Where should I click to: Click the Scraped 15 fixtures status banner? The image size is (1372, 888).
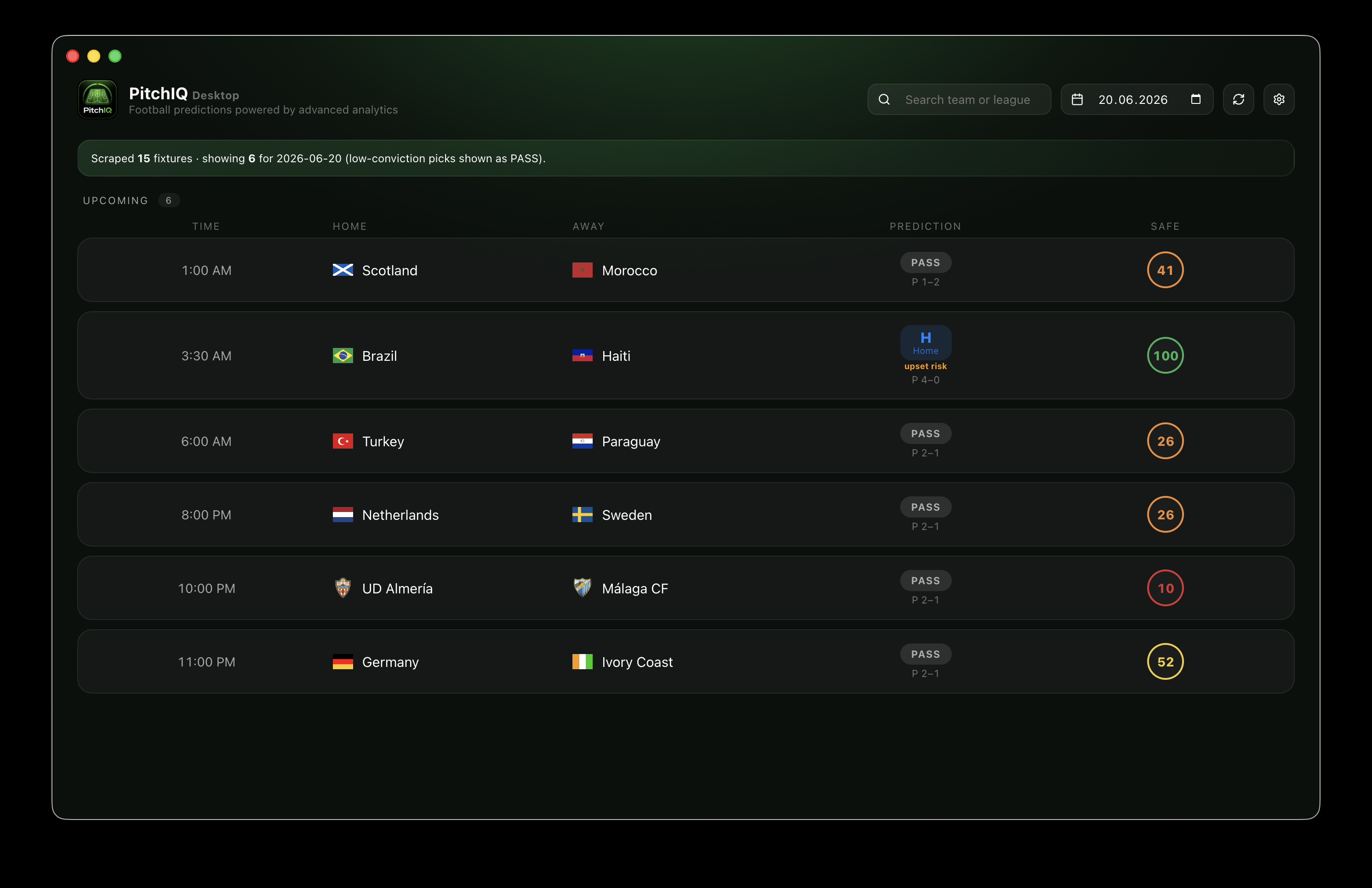click(686, 159)
